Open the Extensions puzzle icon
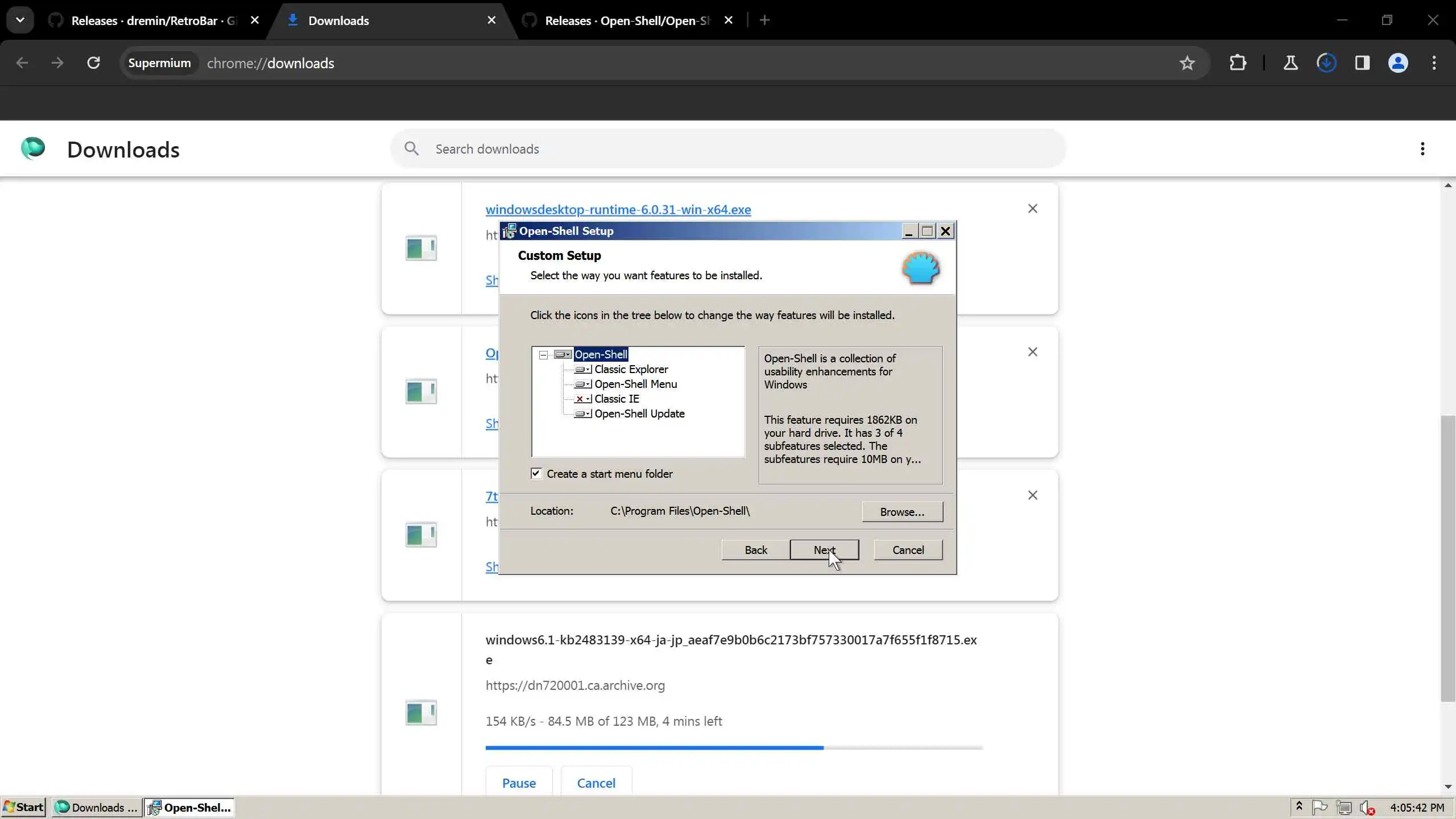 tap(1238, 63)
